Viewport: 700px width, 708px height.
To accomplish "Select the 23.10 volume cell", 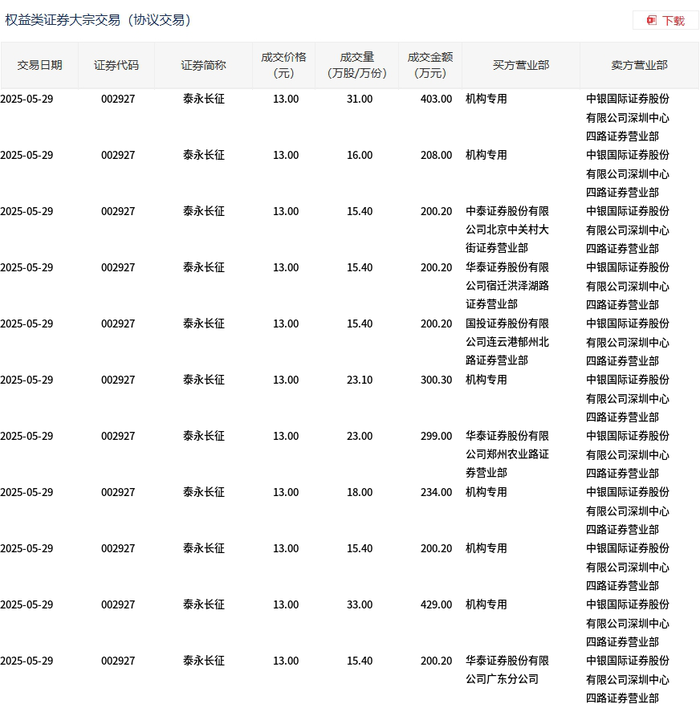I will [x=359, y=380].
